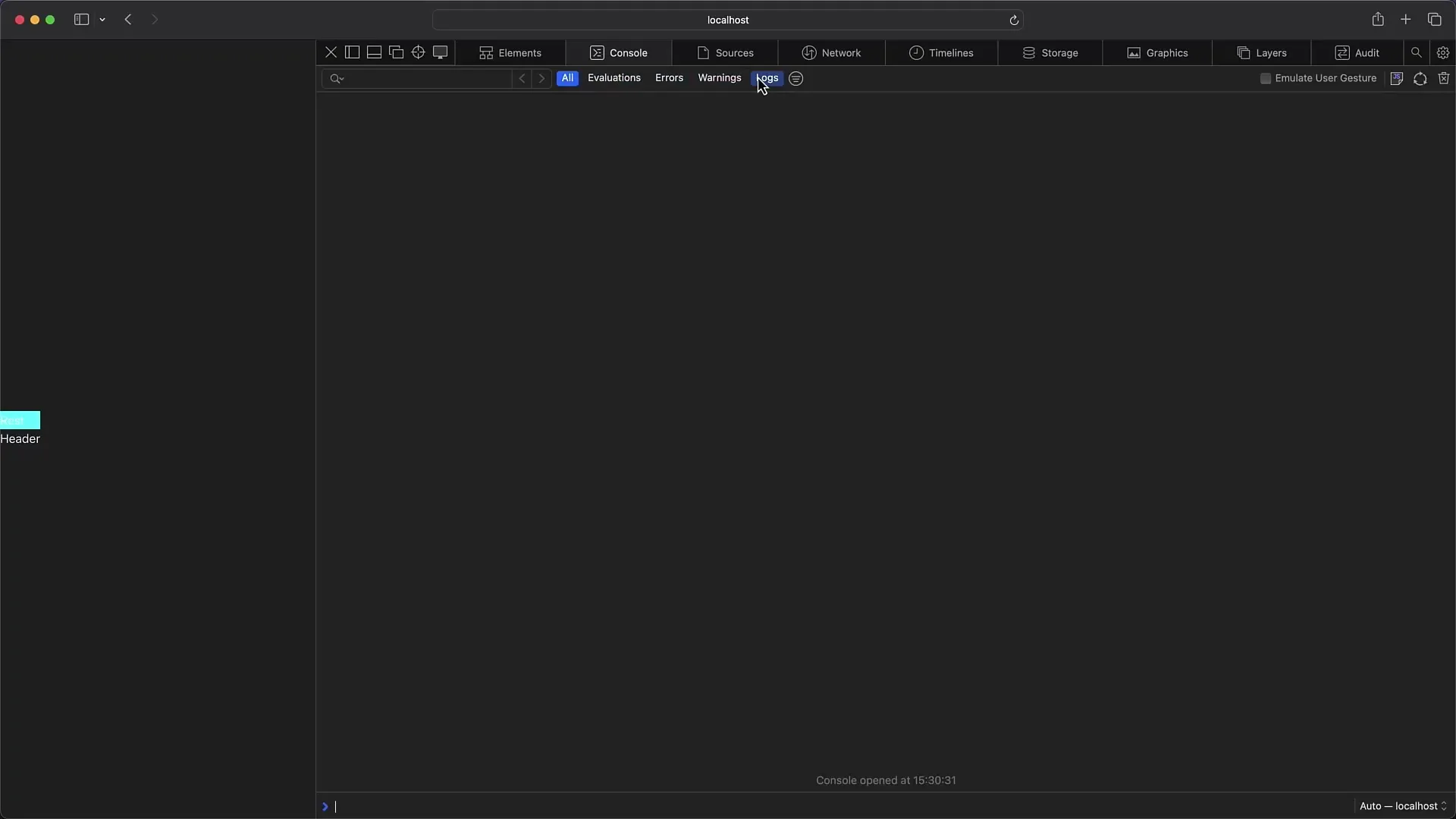1456x819 pixels.
Task: Open the Timelines tab
Action: pos(941,52)
